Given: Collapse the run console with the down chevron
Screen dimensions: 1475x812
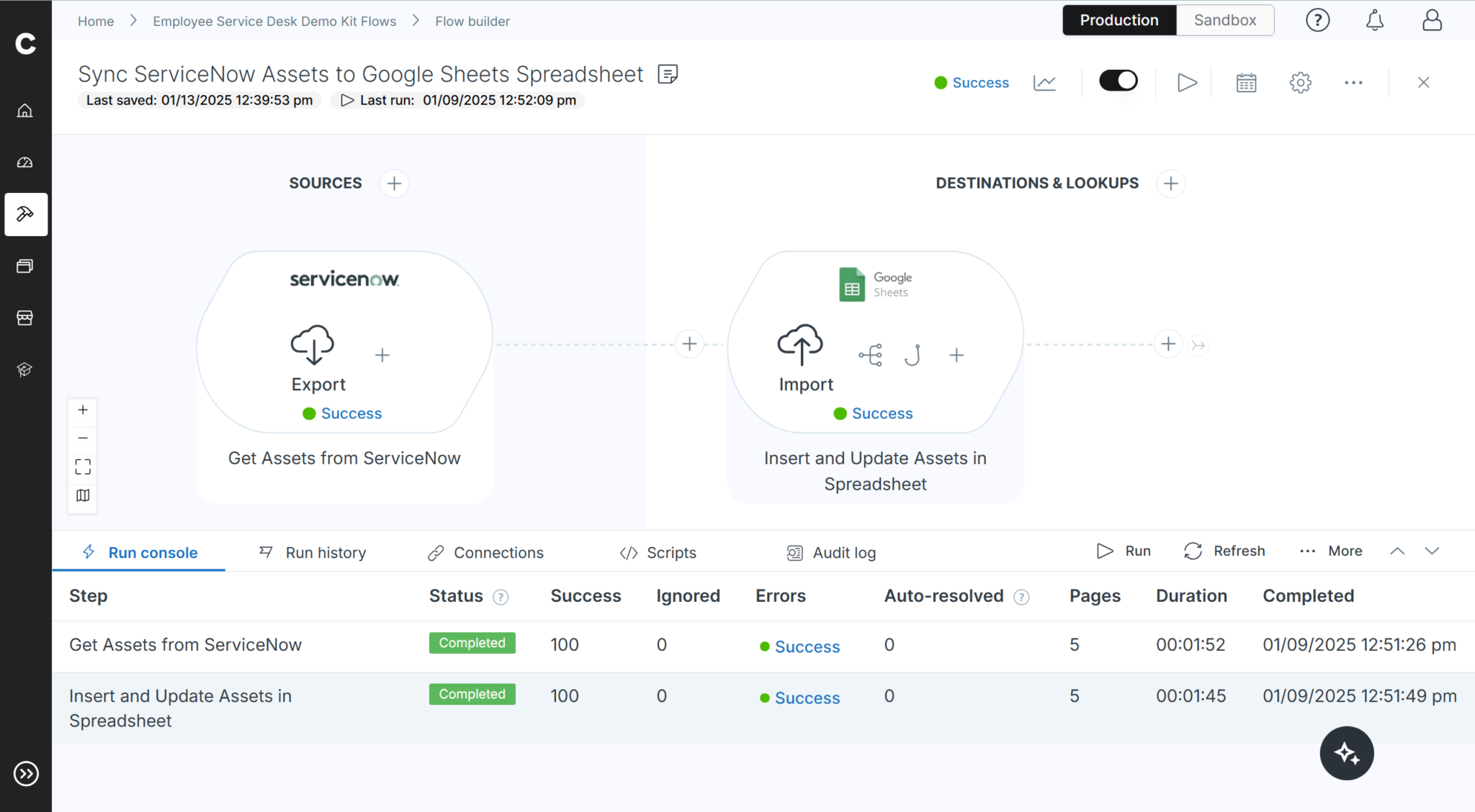Looking at the screenshot, I should (1432, 551).
